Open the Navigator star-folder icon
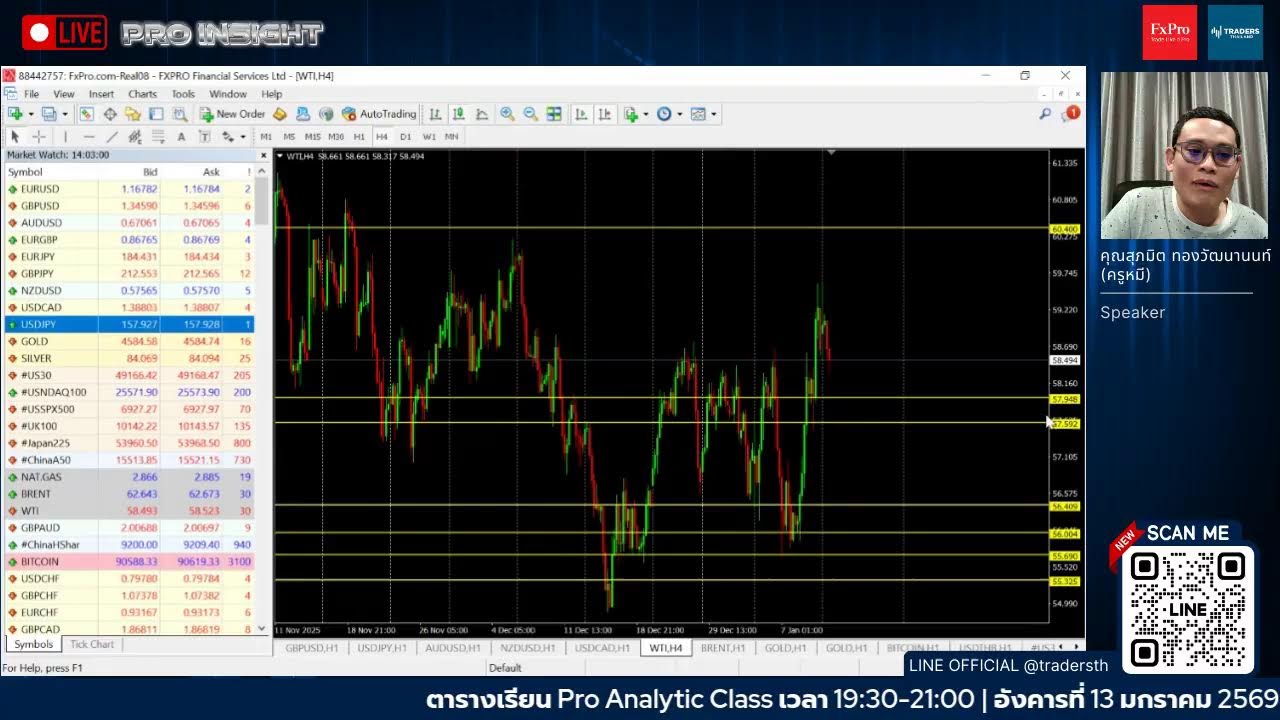The width and height of the screenshot is (1280, 720). [x=132, y=114]
